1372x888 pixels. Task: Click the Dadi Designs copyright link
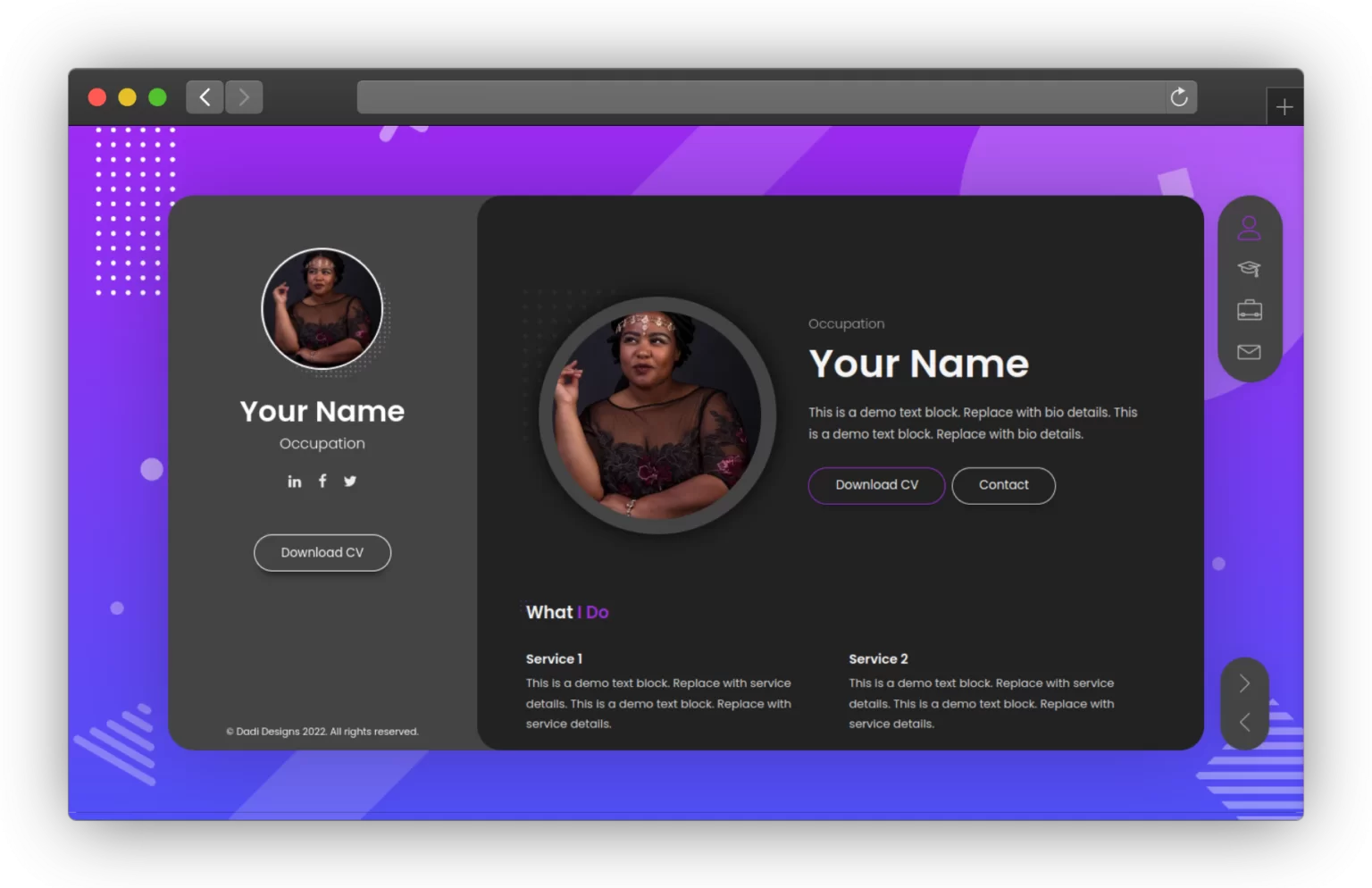click(x=322, y=731)
